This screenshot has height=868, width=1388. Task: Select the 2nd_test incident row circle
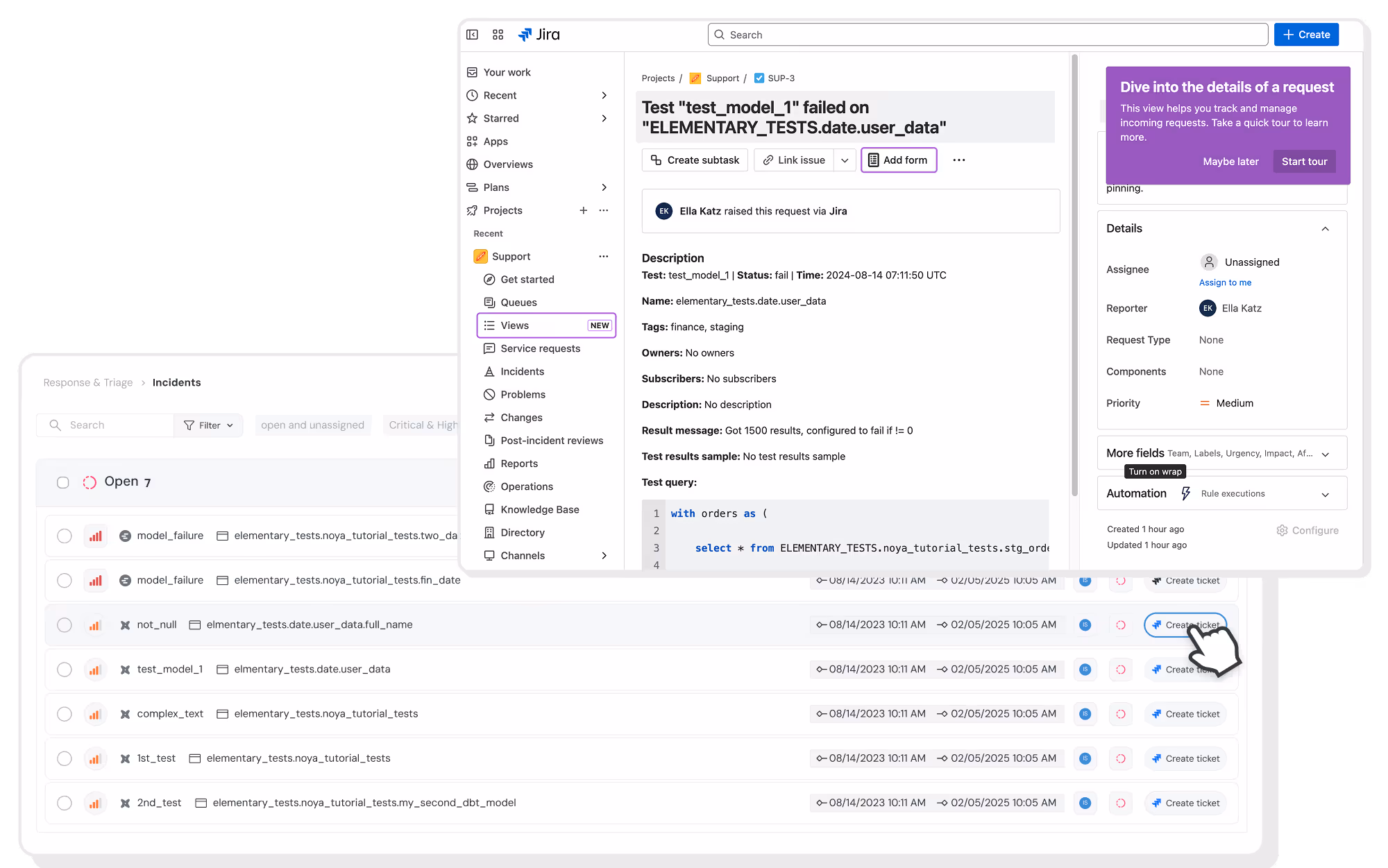65,803
